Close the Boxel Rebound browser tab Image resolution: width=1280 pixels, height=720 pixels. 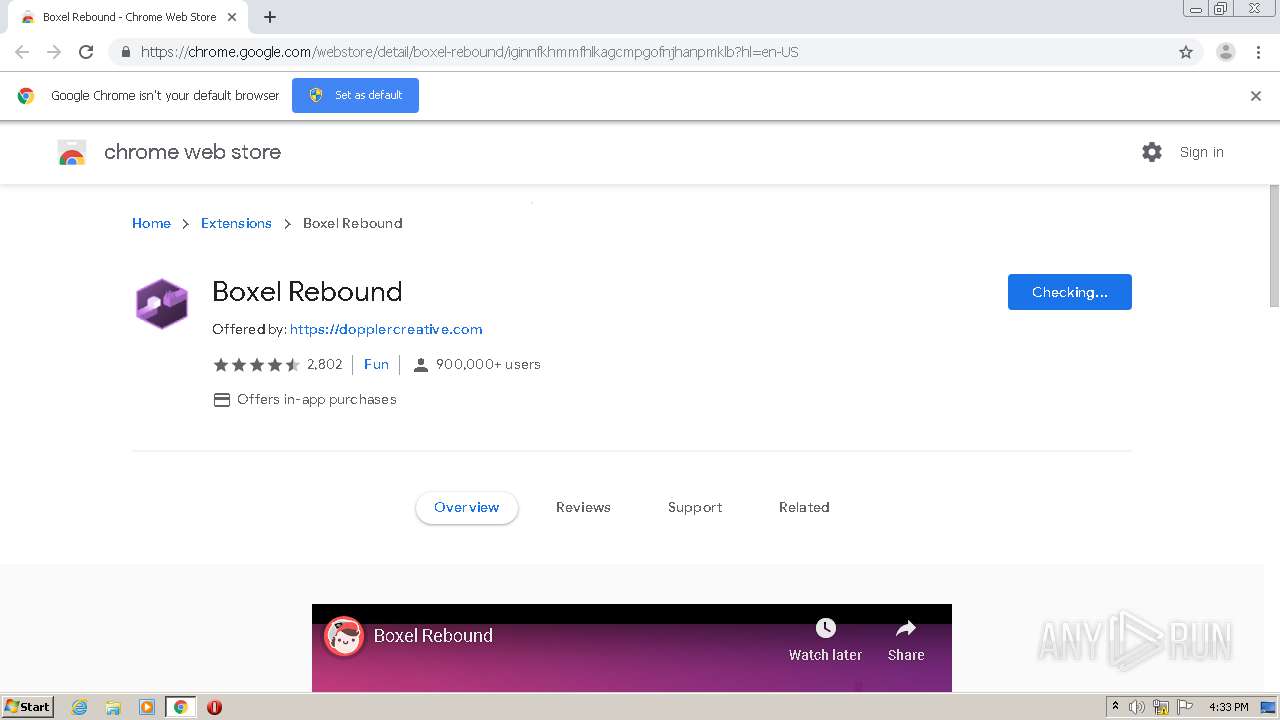232,17
